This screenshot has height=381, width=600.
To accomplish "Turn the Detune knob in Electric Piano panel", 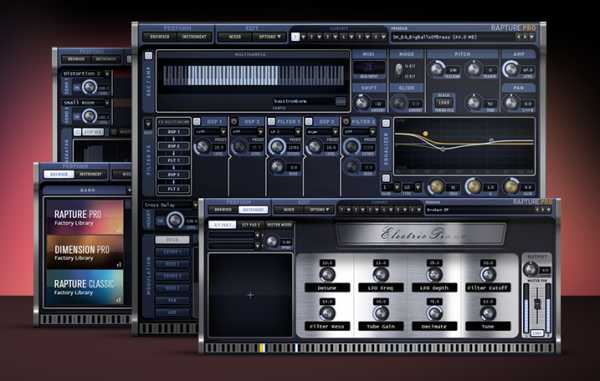I will (x=327, y=274).
